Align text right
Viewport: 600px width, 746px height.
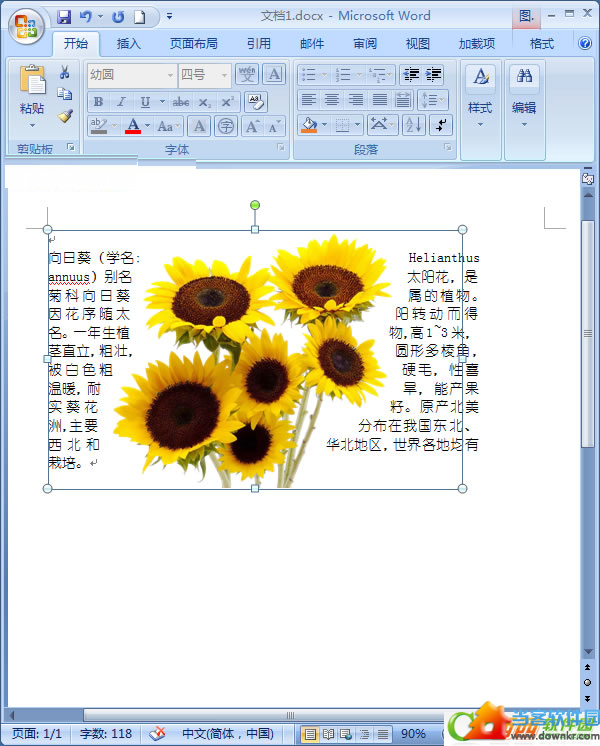pyautogui.click(x=355, y=100)
